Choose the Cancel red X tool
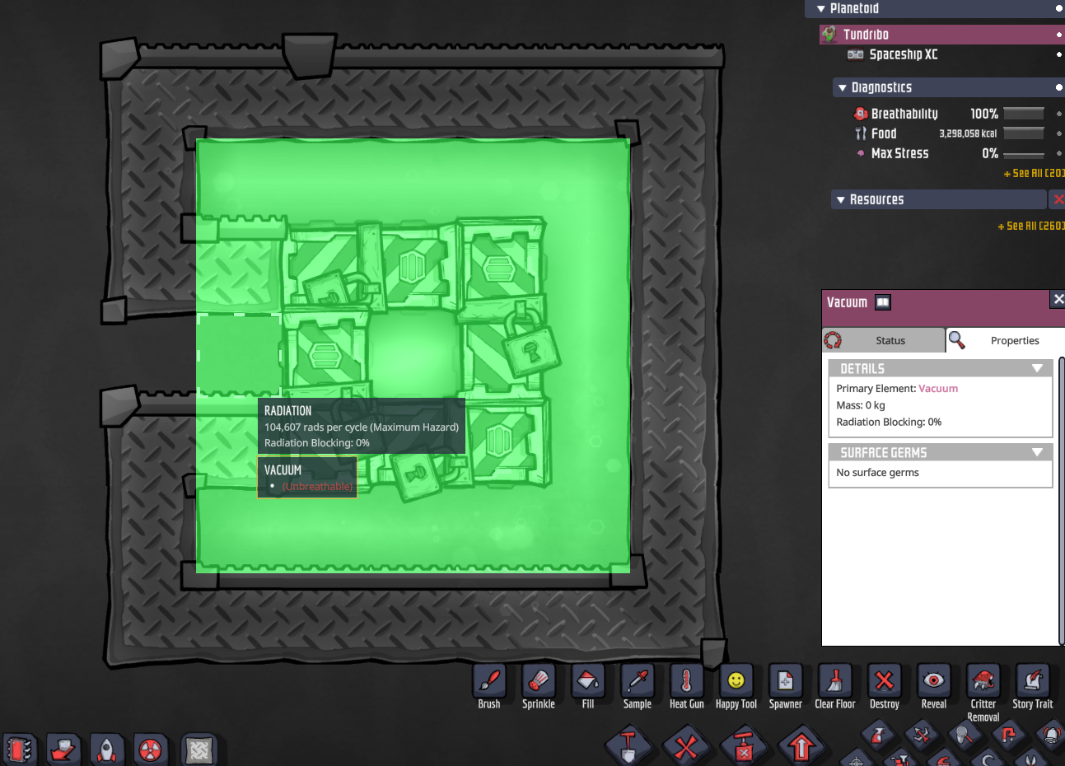 click(x=686, y=747)
